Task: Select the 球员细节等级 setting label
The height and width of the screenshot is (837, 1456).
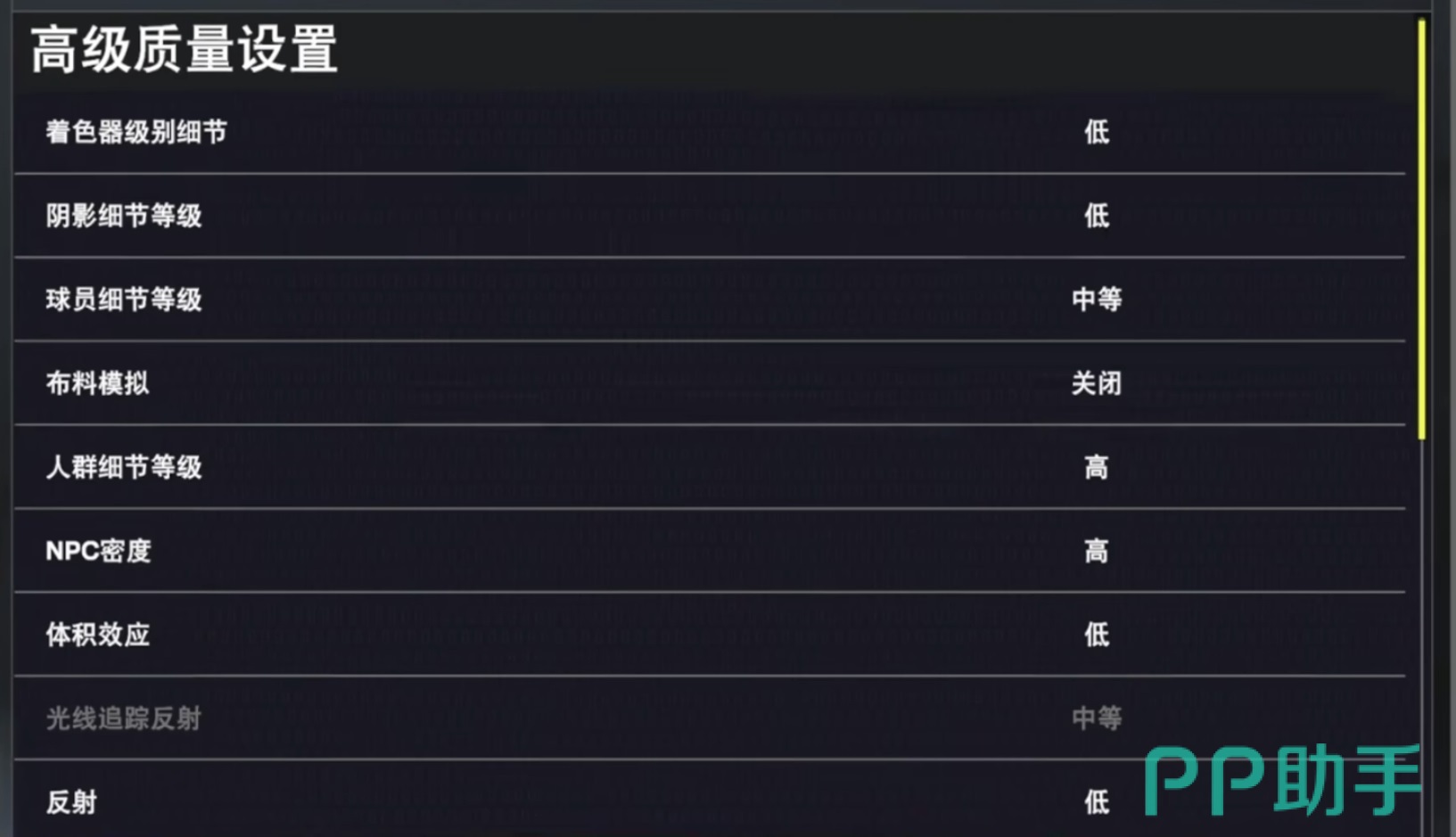Action: (x=124, y=300)
